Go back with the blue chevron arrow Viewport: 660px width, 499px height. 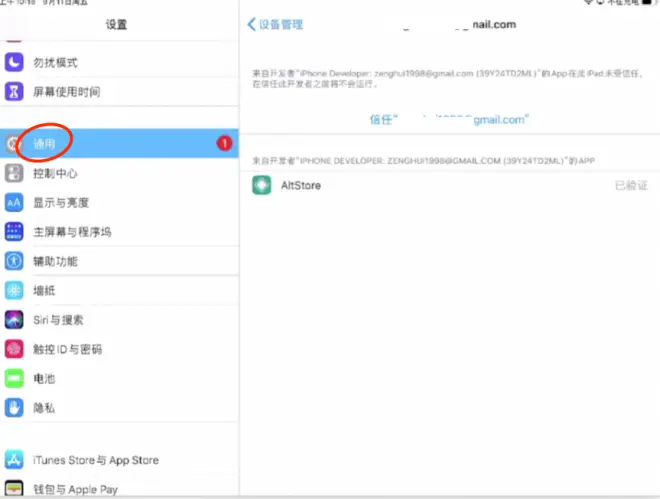(251, 24)
